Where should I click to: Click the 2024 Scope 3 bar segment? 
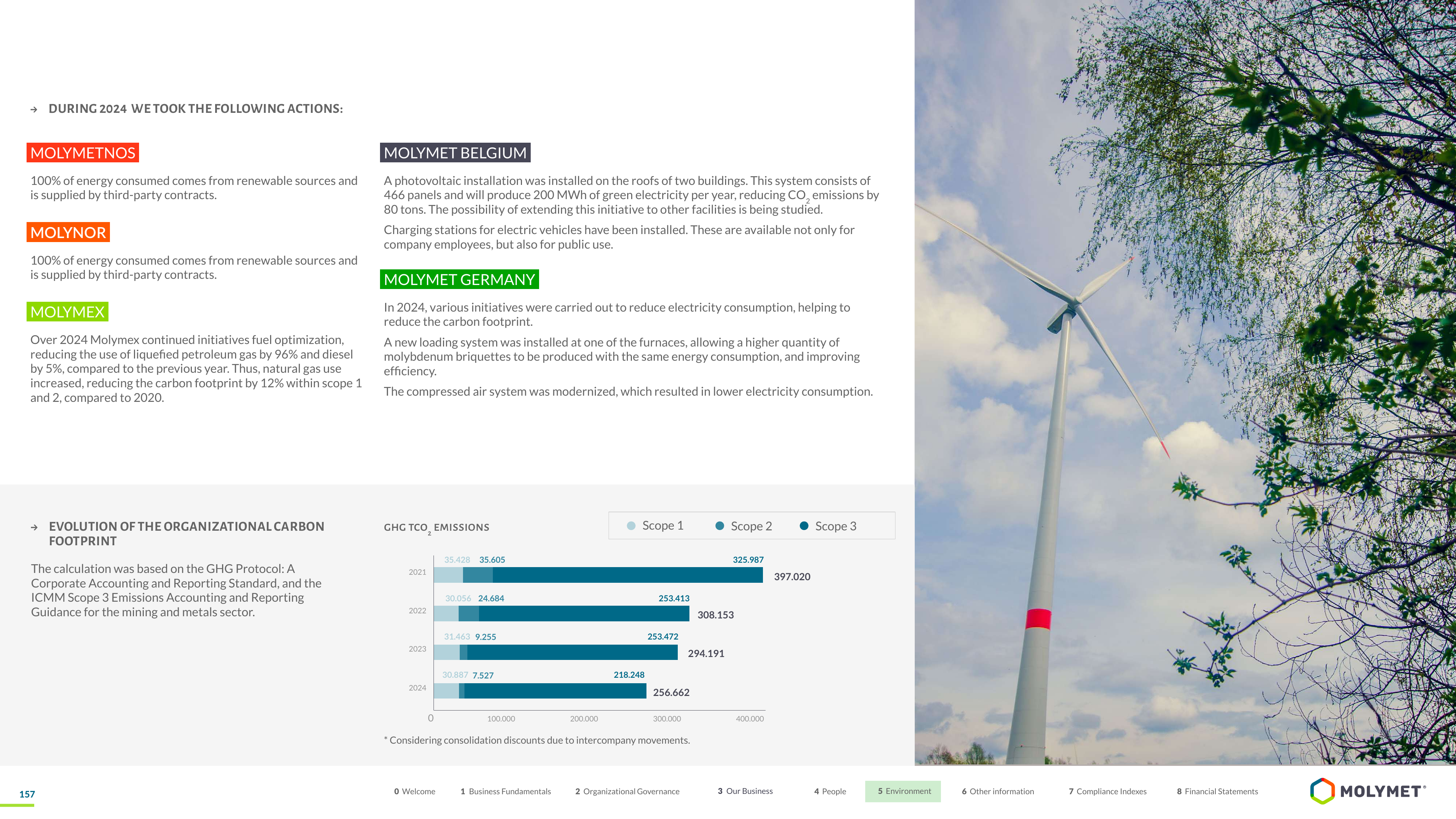[x=555, y=691]
